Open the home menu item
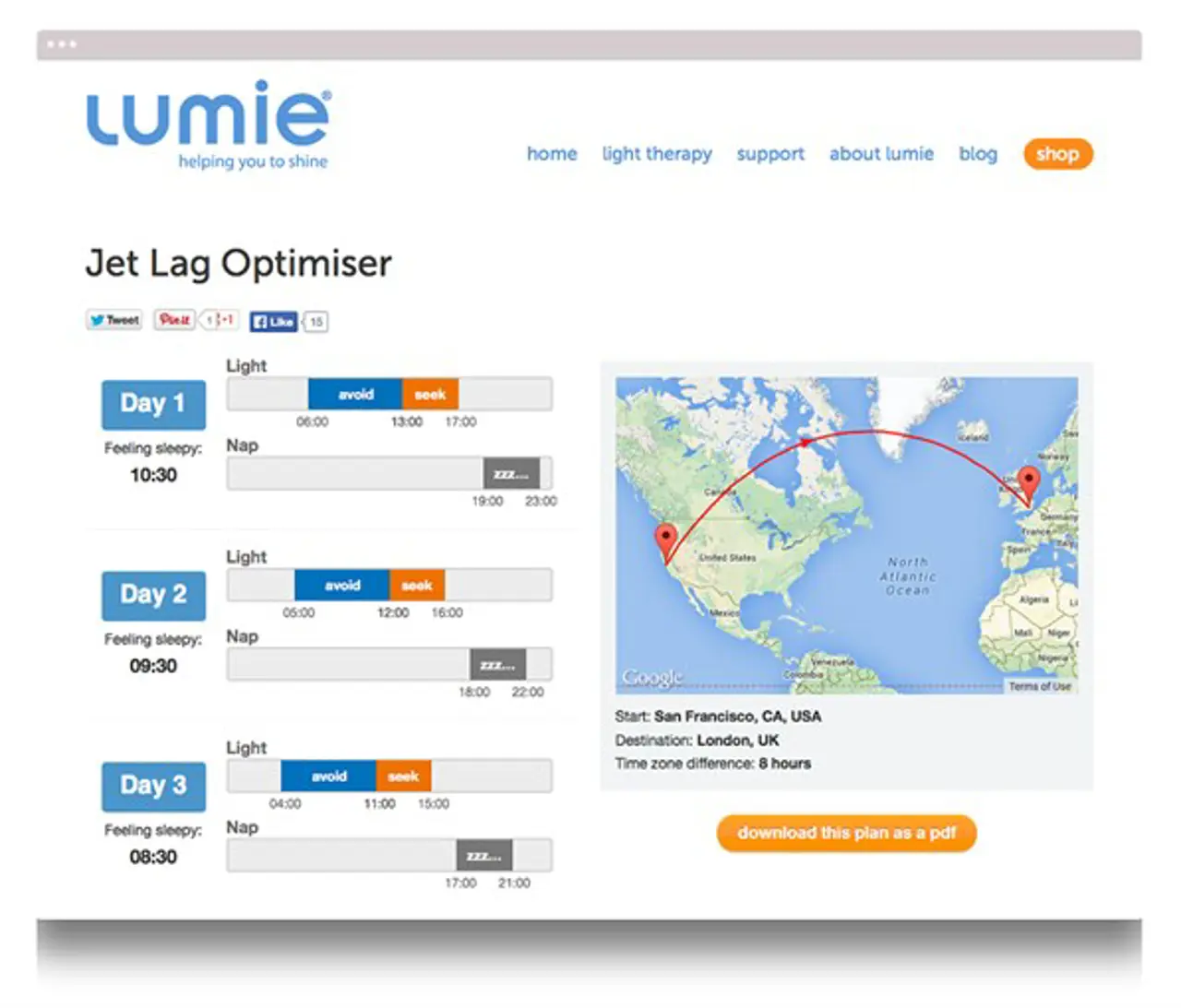The image size is (1181, 1008). pyautogui.click(x=552, y=154)
